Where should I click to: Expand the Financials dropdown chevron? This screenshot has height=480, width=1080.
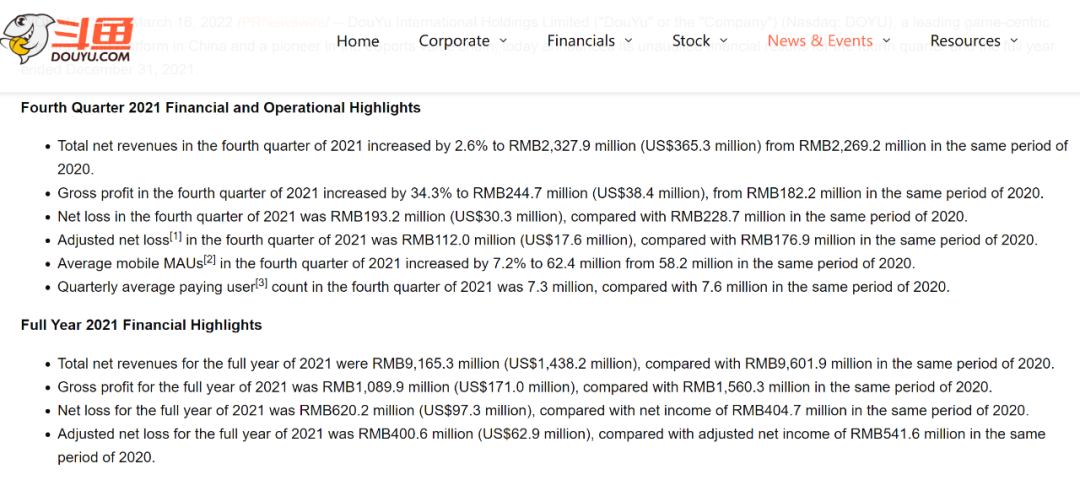(628, 41)
